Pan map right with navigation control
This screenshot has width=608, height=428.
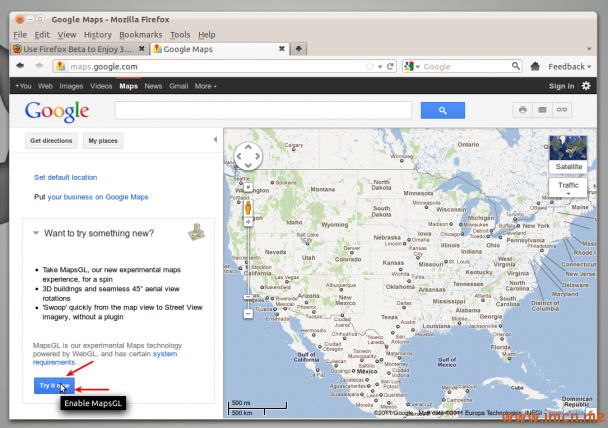257,156
